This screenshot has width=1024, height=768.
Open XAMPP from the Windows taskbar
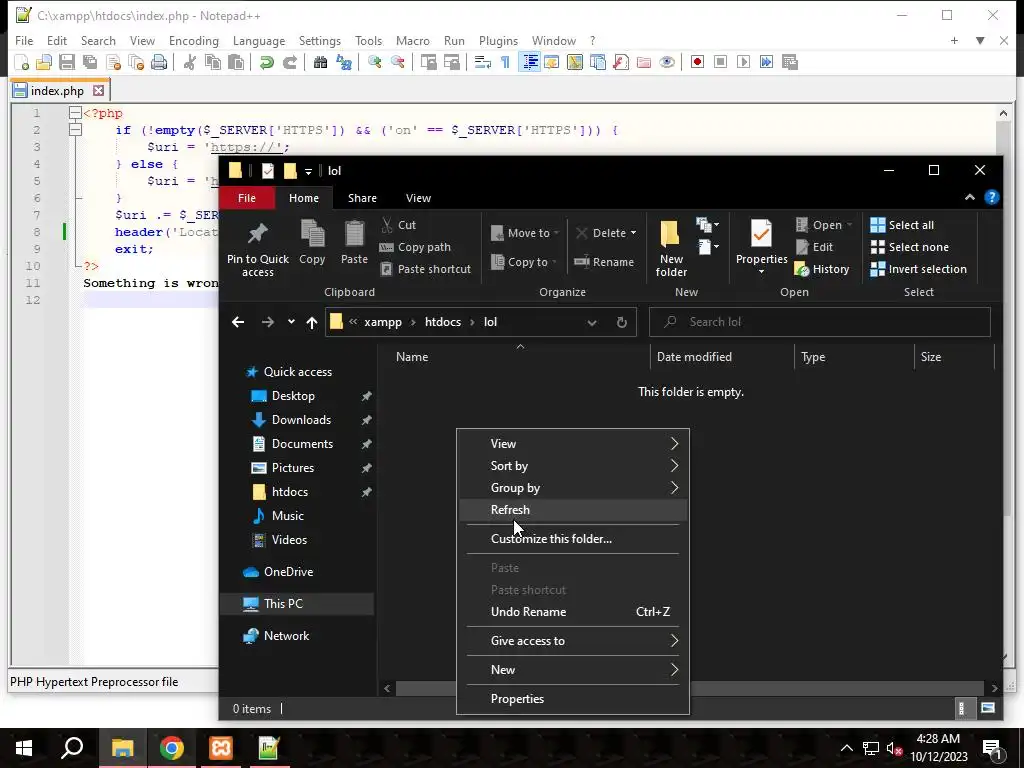[x=221, y=748]
